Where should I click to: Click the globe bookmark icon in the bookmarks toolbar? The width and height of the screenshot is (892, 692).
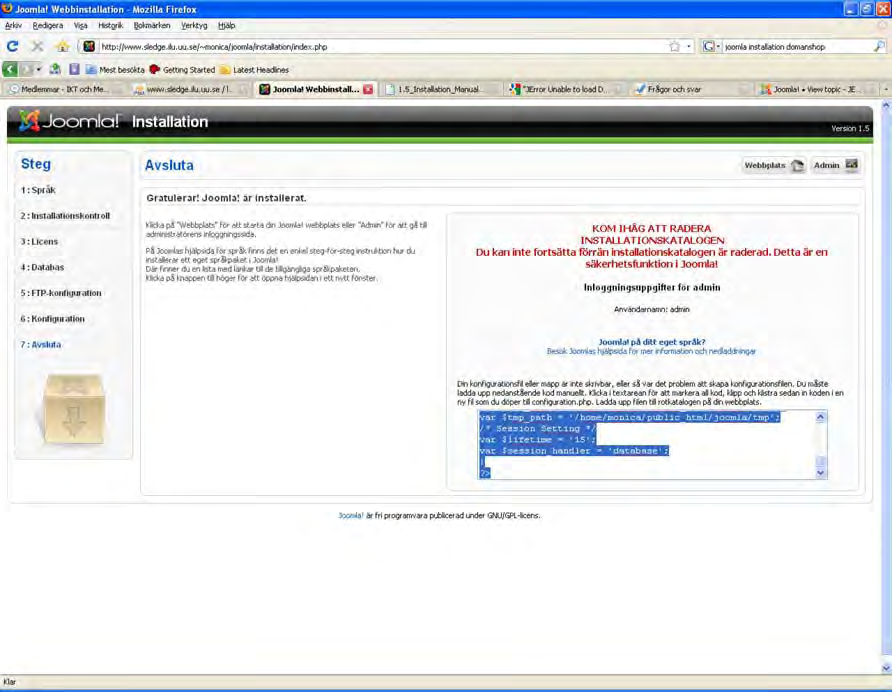click(x=55, y=69)
